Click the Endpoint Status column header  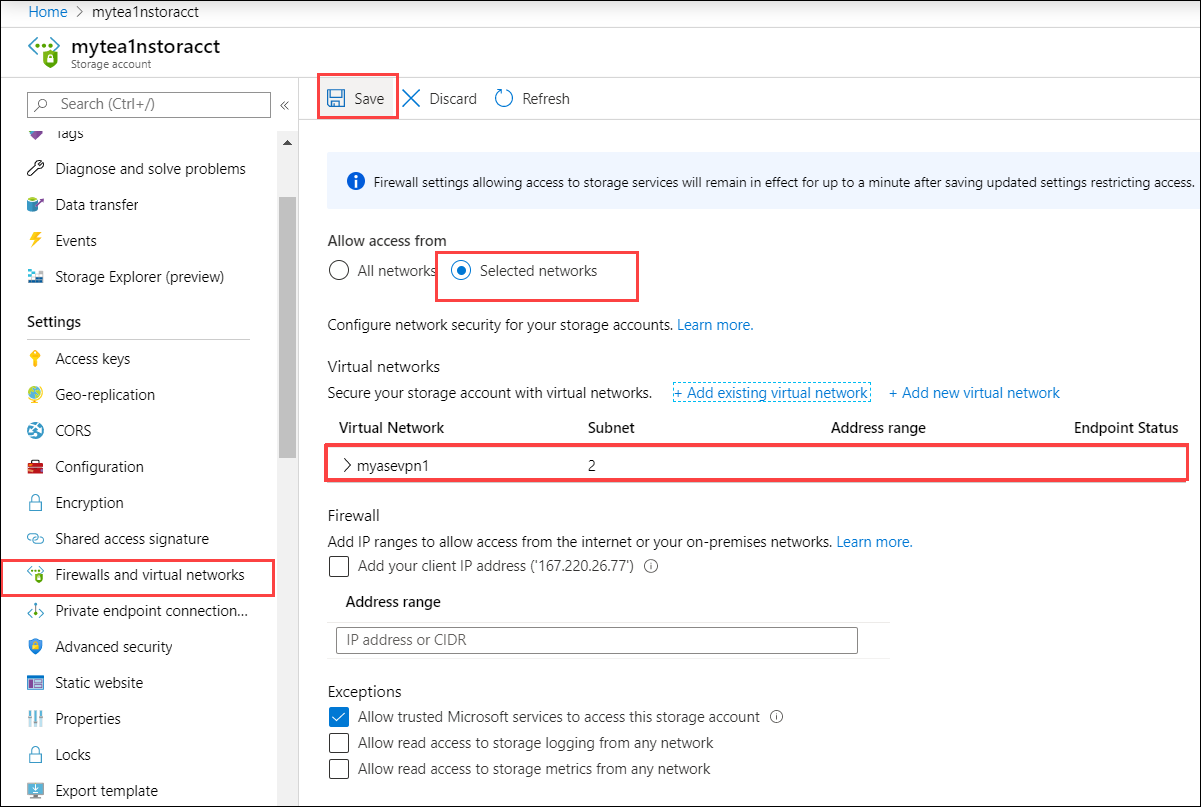[x=1126, y=428]
